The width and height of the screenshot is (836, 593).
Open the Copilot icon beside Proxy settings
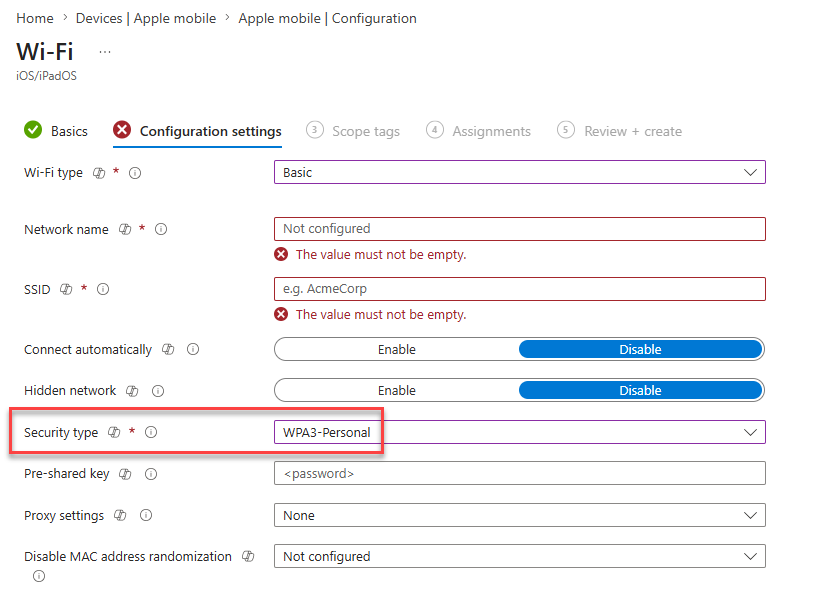pos(120,515)
